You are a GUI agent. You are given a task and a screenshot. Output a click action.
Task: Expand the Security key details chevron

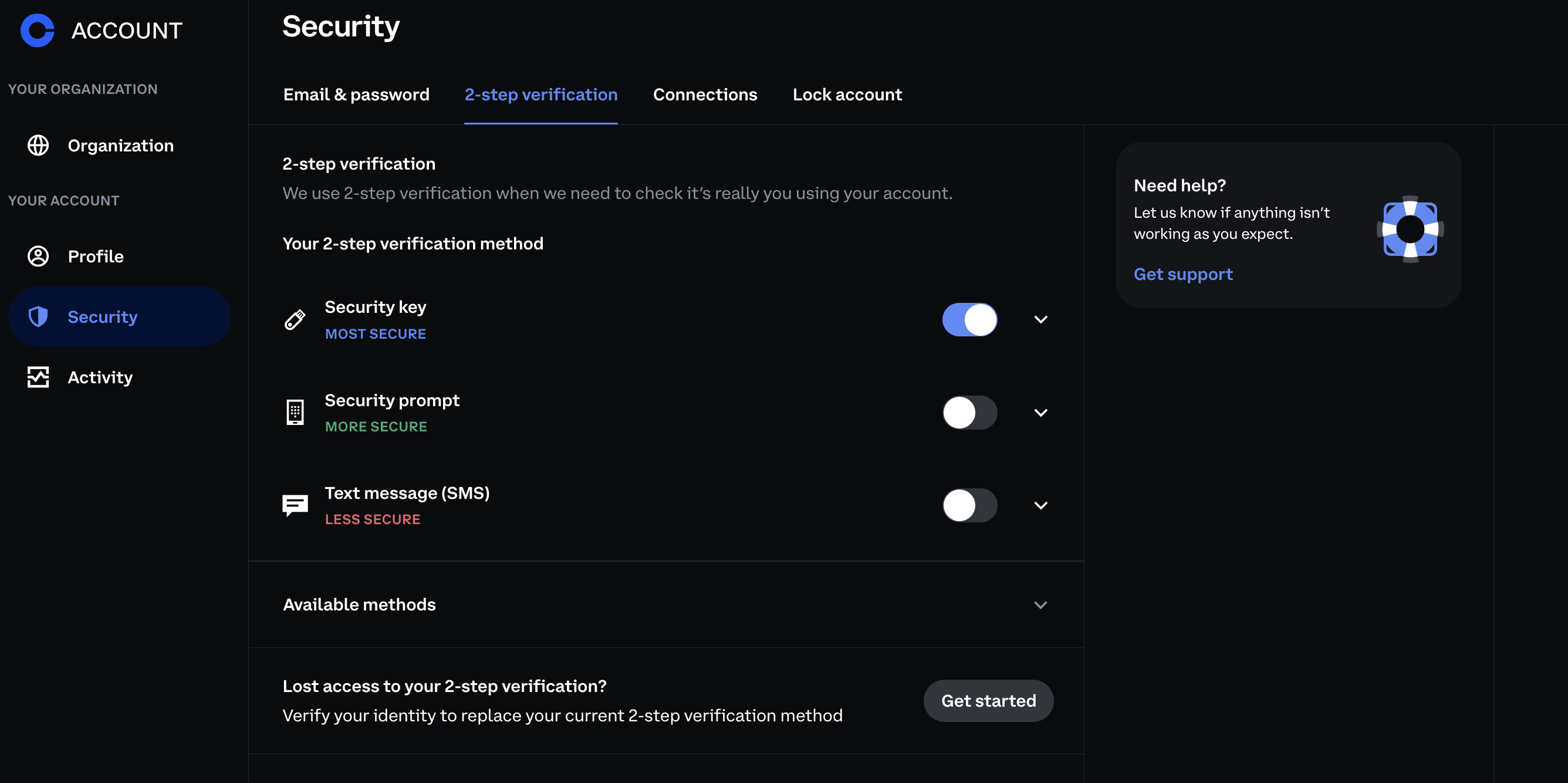point(1040,320)
